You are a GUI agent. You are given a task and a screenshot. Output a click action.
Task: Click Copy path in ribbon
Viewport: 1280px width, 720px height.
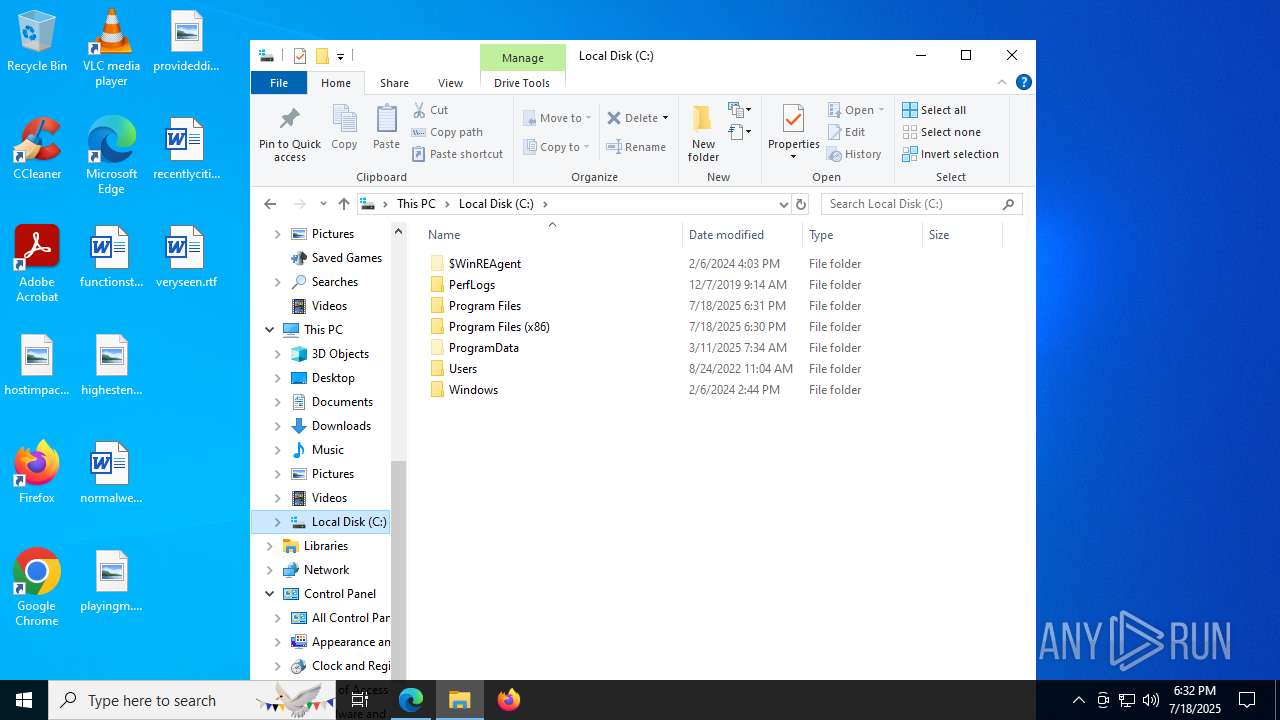click(447, 132)
